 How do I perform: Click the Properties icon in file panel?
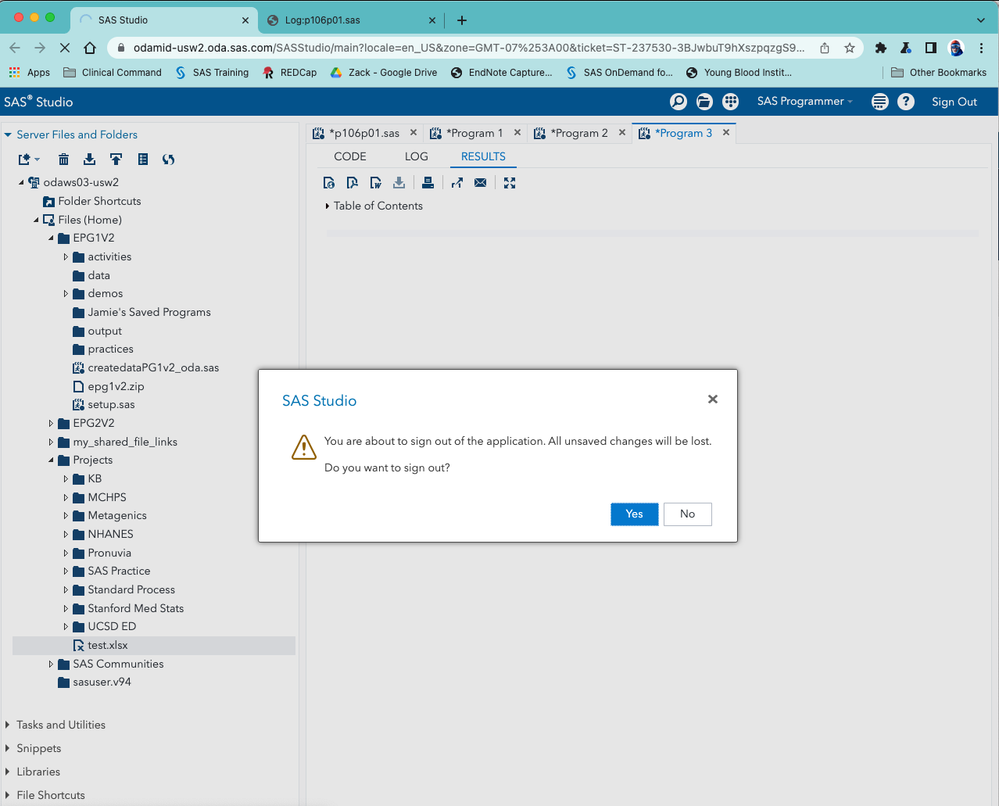(x=143, y=159)
